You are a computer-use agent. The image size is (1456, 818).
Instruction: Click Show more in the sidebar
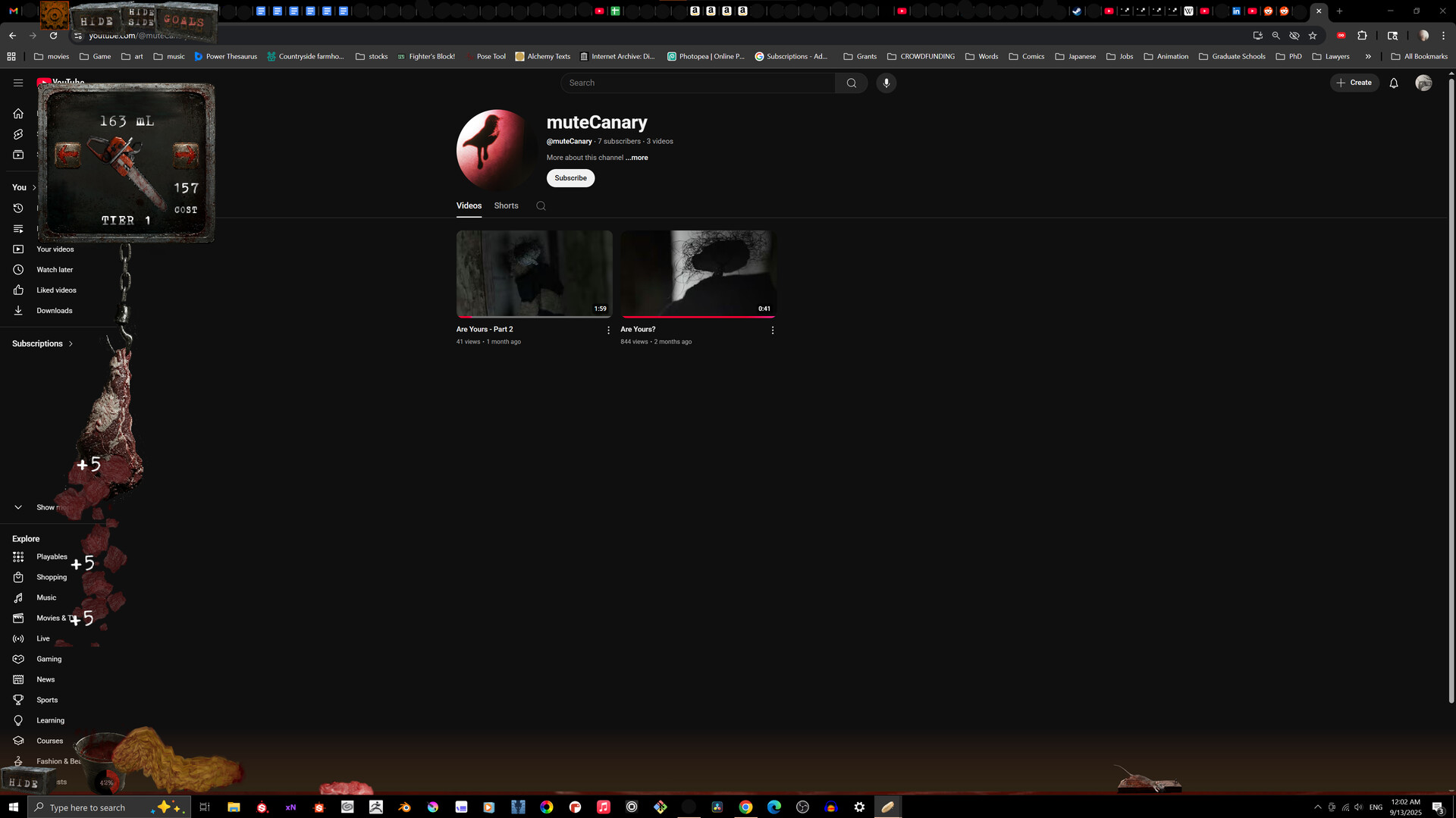click(x=45, y=507)
